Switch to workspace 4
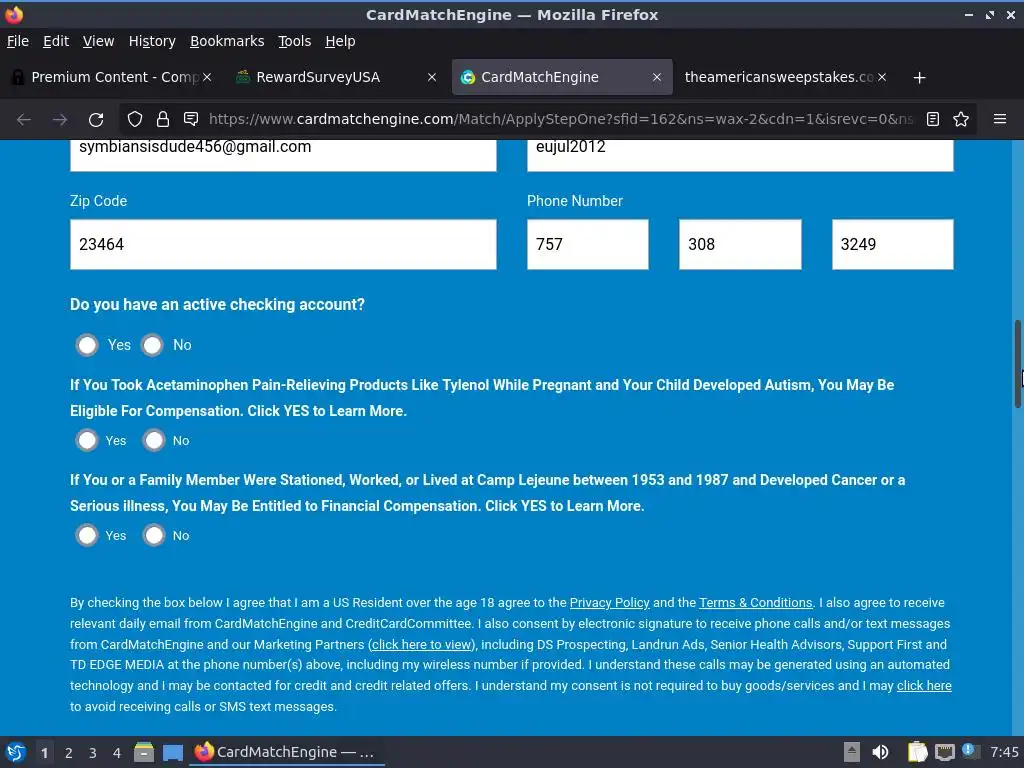Screen dimensions: 1024x768 click(116, 753)
